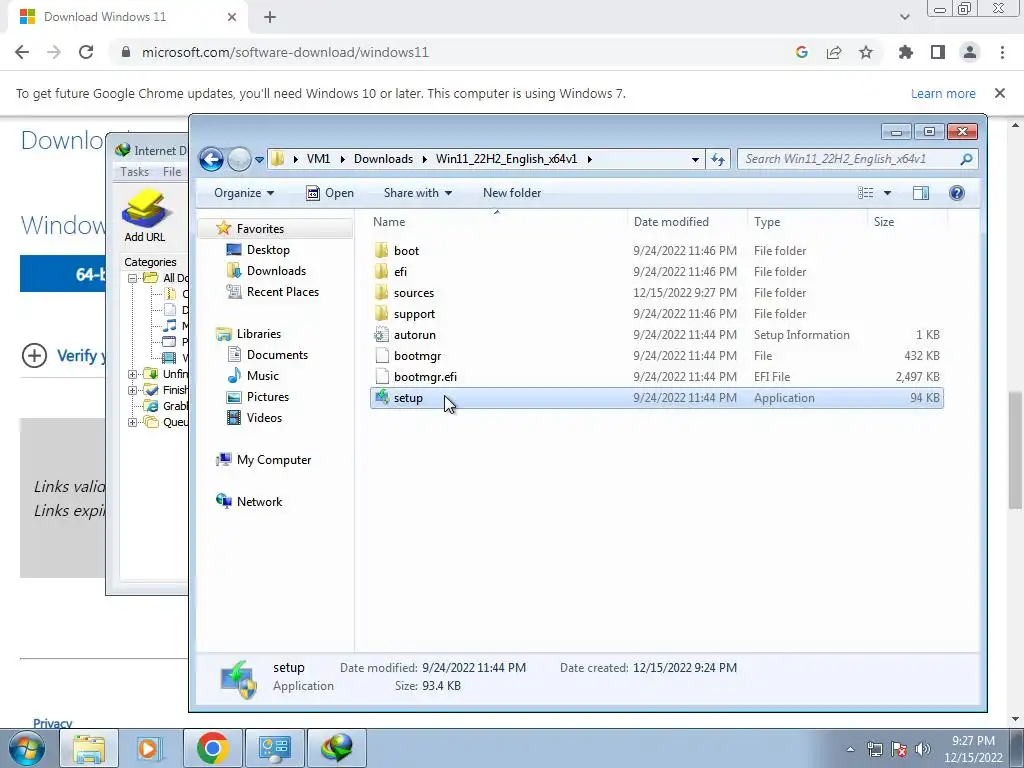Collapse All Downloads category in IDM tree
Viewport: 1024px width, 768px height.
coord(132,278)
